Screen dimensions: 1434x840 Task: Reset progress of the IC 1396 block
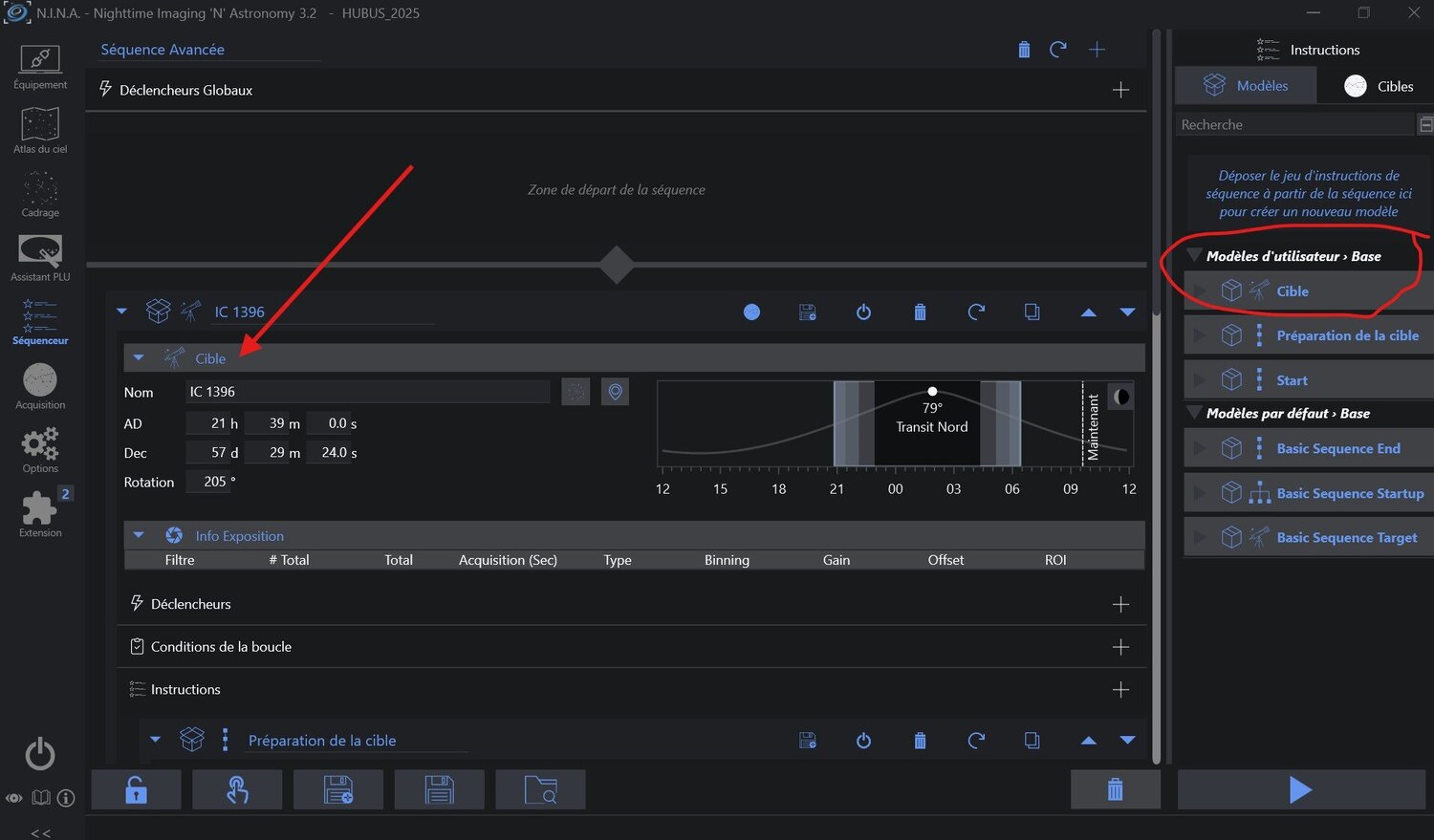tap(976, 312)
